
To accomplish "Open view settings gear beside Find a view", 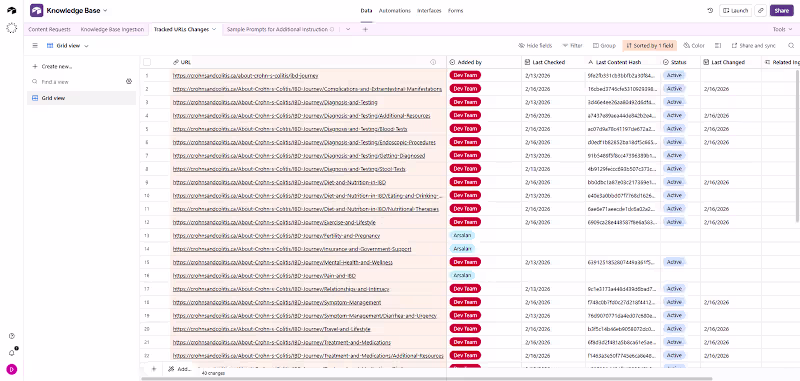I will pos(129,82).
